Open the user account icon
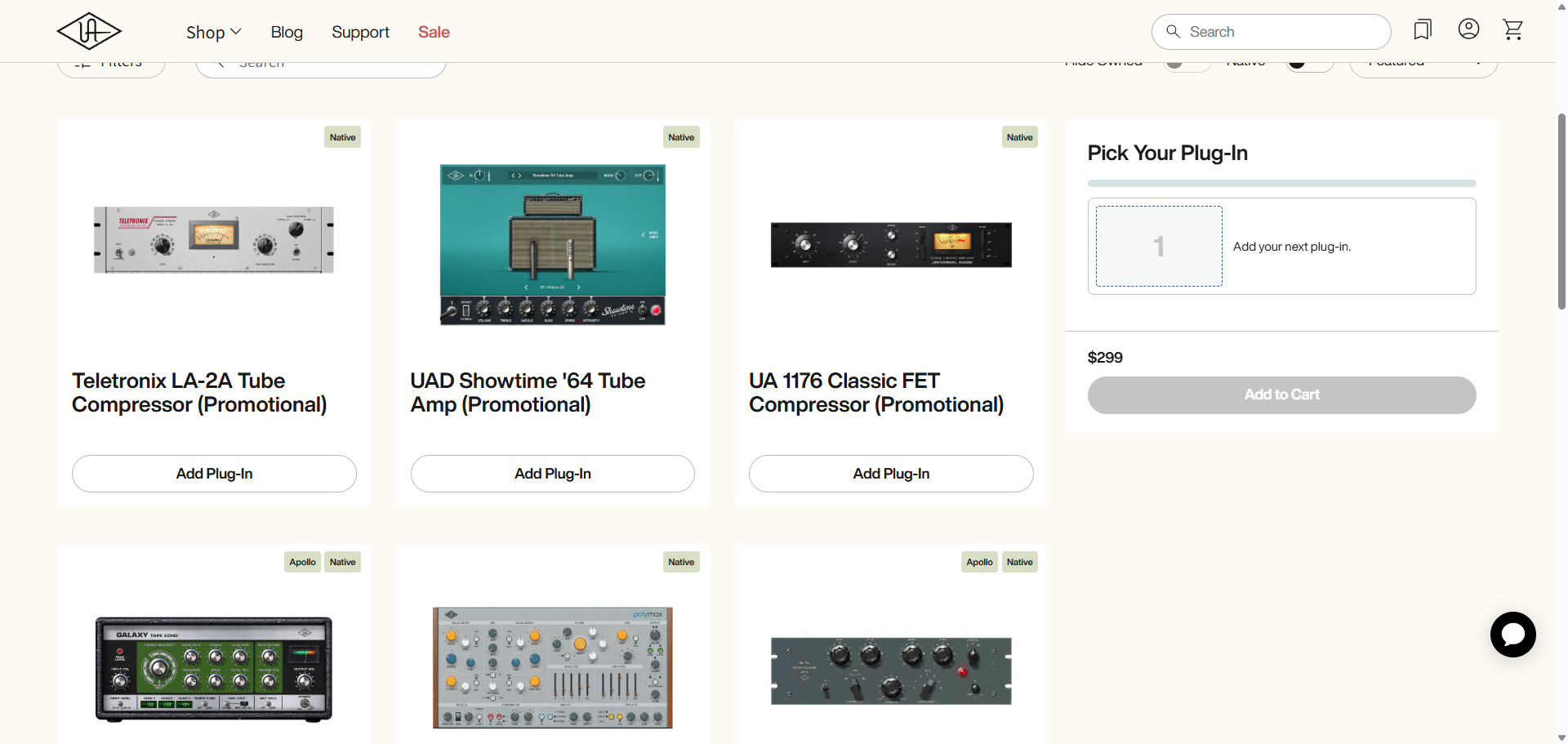 1468,29
